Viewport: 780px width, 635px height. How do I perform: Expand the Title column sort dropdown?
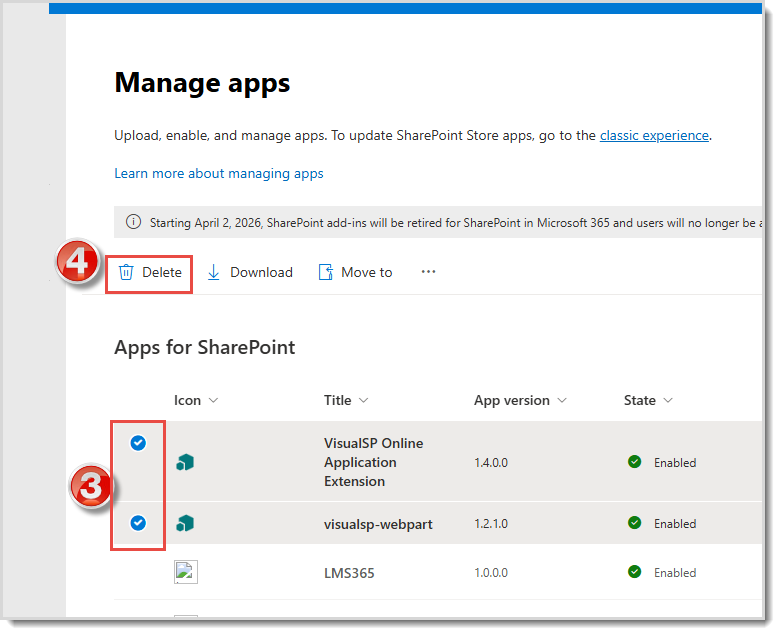pyautogui.click(x=363, y=401)
